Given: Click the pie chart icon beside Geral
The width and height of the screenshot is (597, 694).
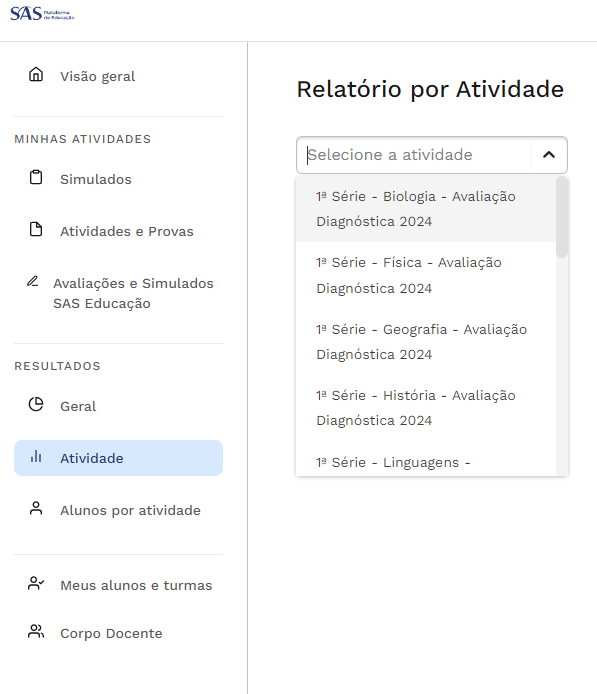Looking at the screenshot, I should (36, 404).
